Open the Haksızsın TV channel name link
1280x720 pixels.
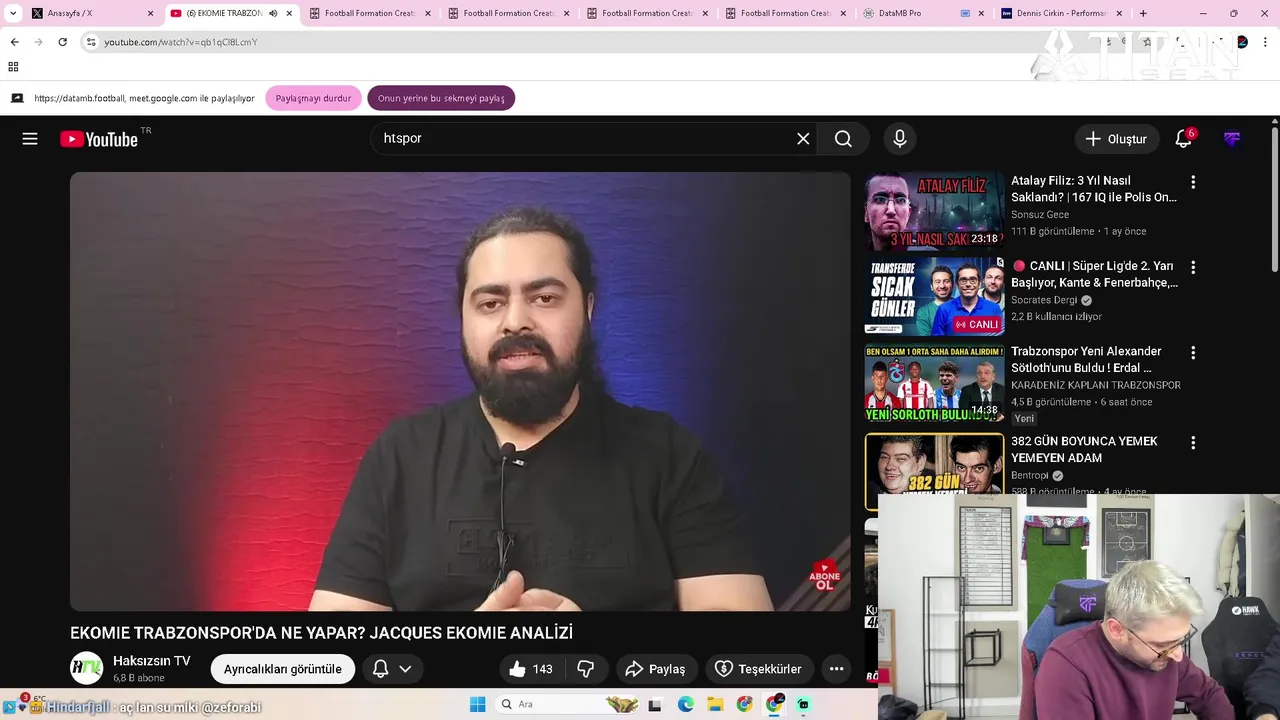[152, 661]
